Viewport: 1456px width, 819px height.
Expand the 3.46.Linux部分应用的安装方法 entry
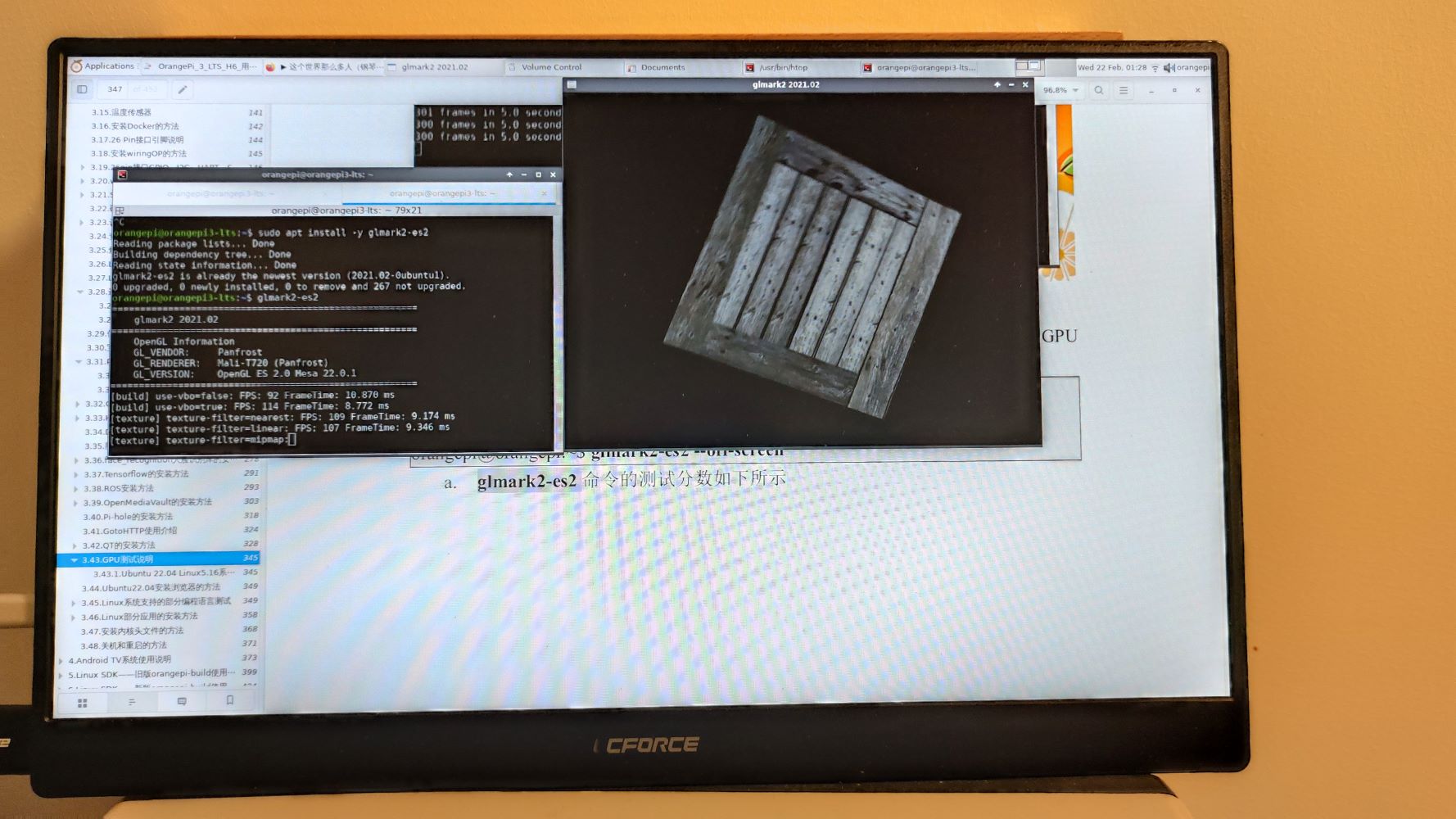(x=75, y=617)
